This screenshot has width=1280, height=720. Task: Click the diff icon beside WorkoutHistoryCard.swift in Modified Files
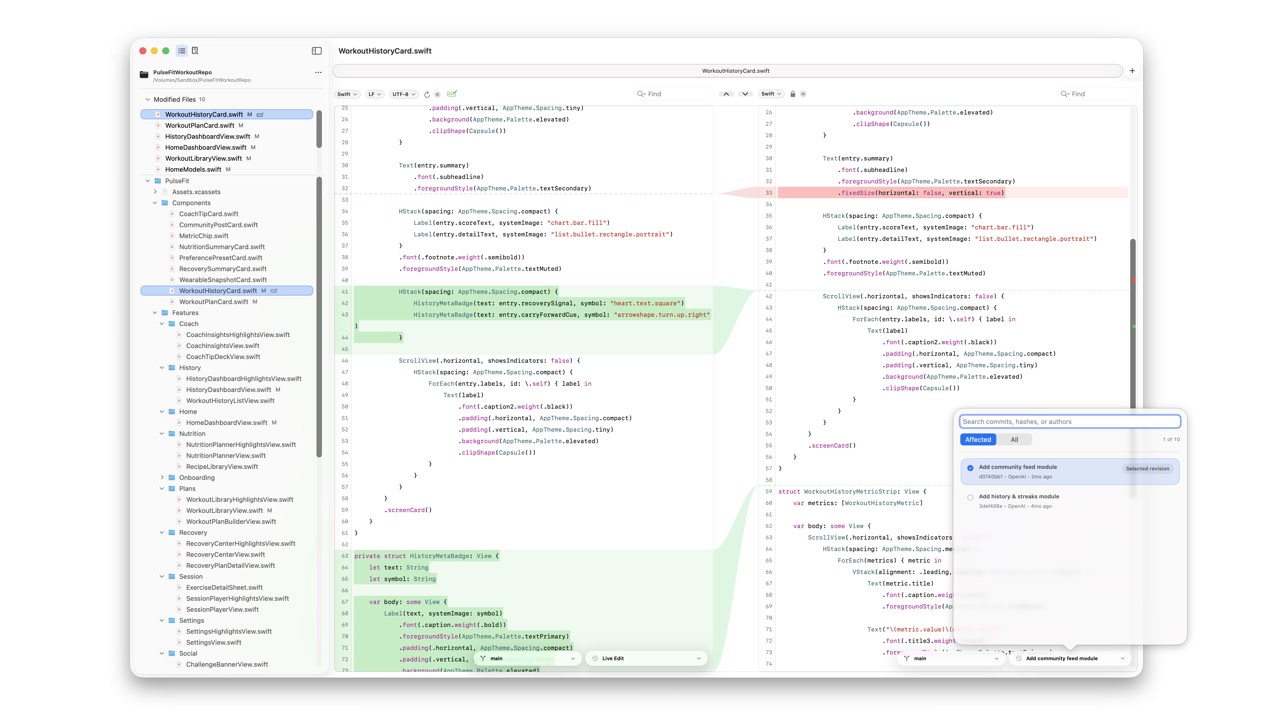[x=260, y=115]
